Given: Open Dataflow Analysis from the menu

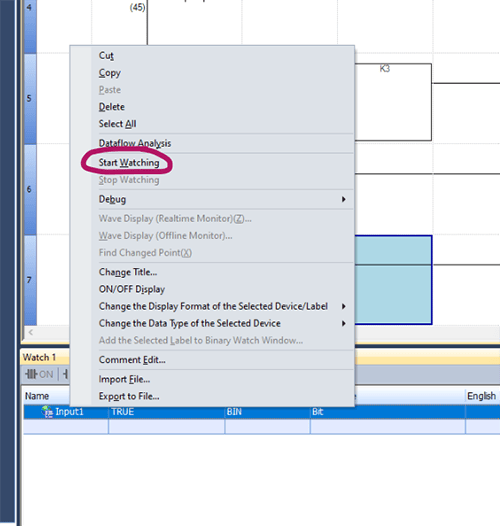Looking at the screenshot, I should [135, 143].
